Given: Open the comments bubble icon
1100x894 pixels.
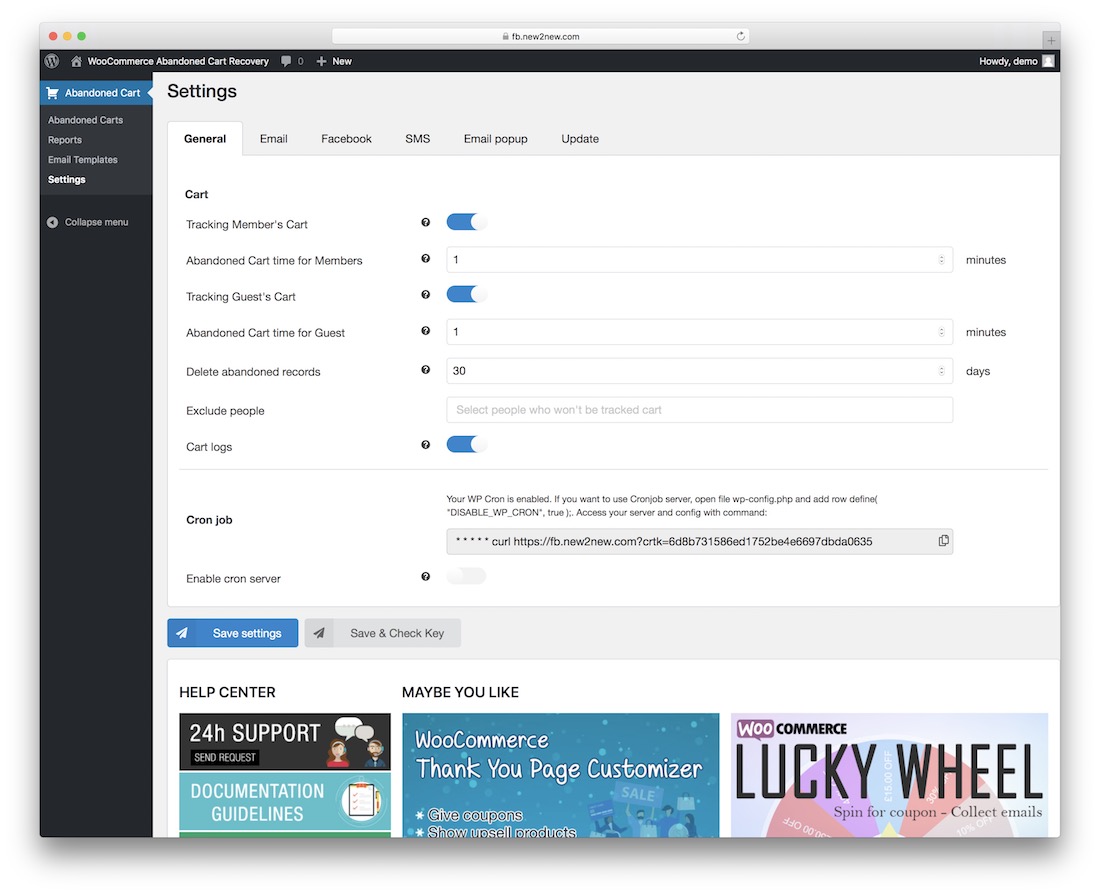Looking at the screenshot, I should pyautogui.click(x=286, y=61).
